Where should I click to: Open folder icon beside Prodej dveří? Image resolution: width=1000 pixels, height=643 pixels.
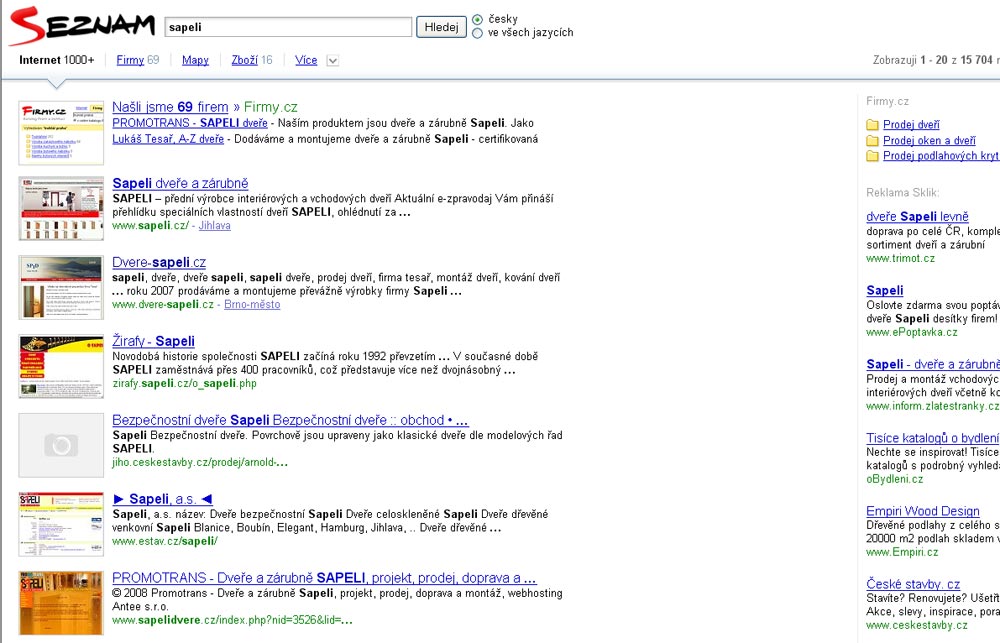pyautogui.click(x=872, y=124)
